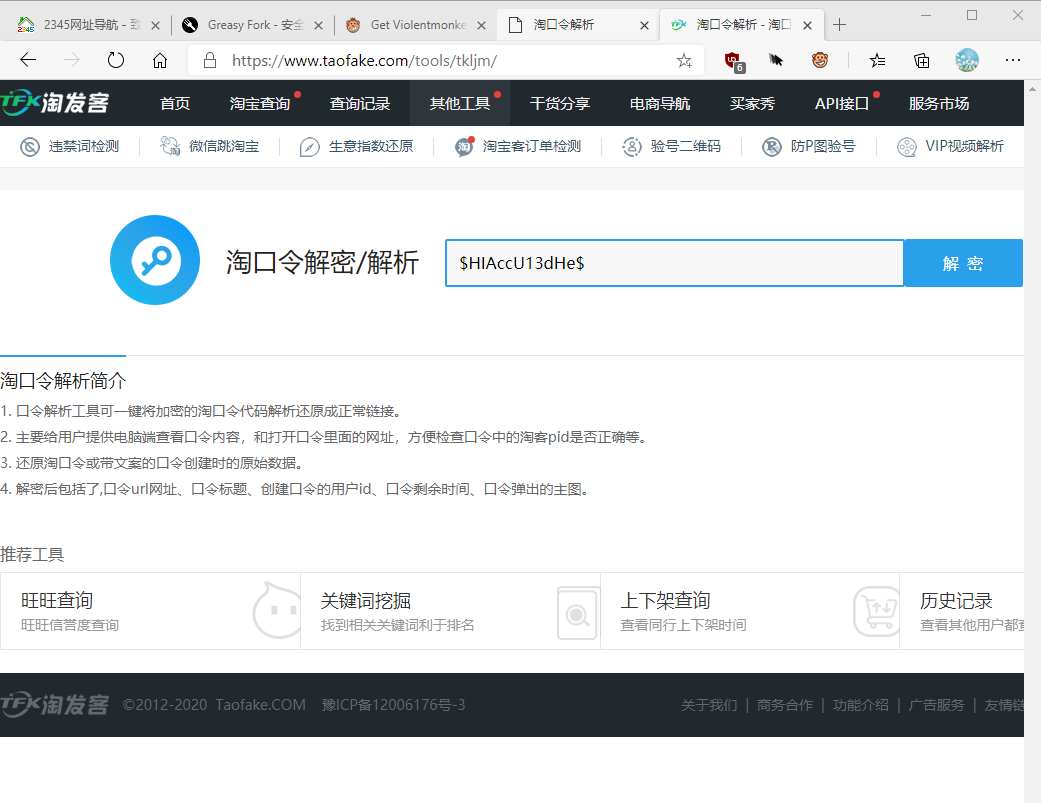1041x803 pixels.
Task: Reload the current page
Action: (x=116, y=60)
